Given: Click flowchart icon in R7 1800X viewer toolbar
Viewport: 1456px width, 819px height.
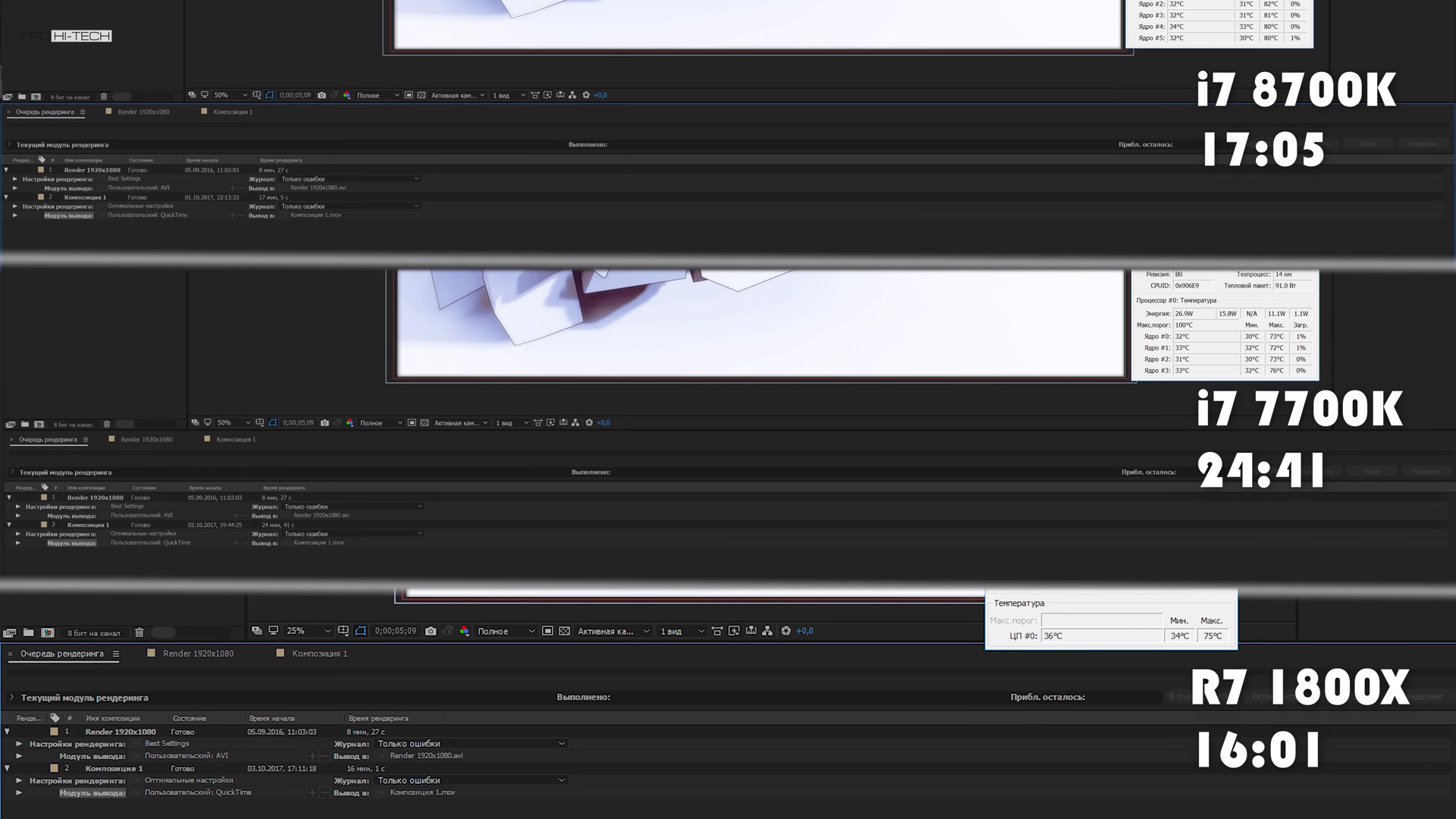Looking at the screenshot, I should point(767,631).
